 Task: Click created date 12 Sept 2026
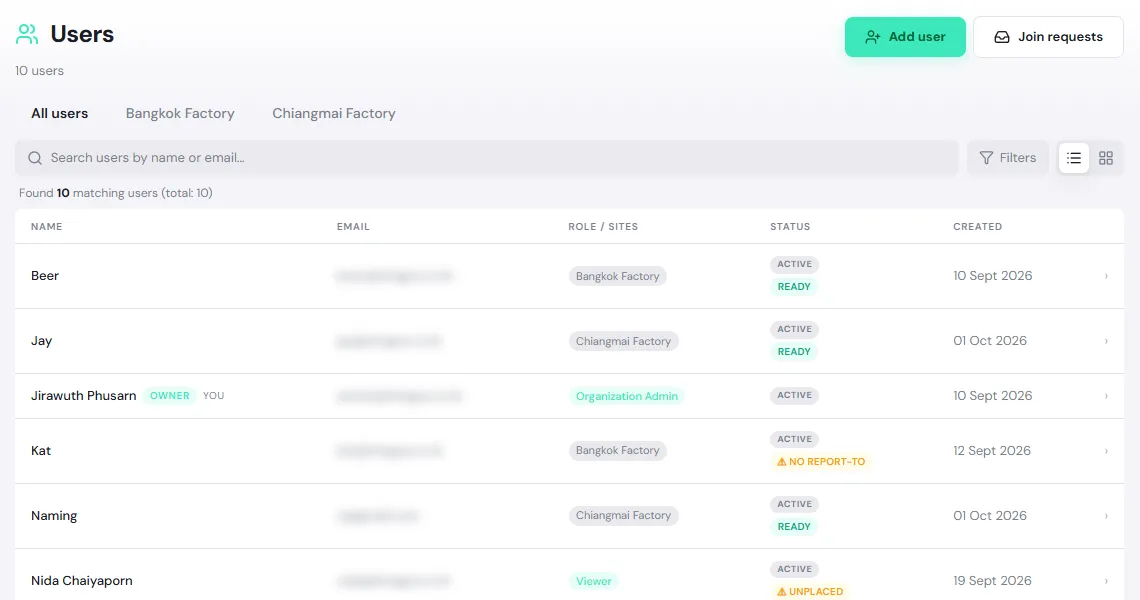pos(992,450)
